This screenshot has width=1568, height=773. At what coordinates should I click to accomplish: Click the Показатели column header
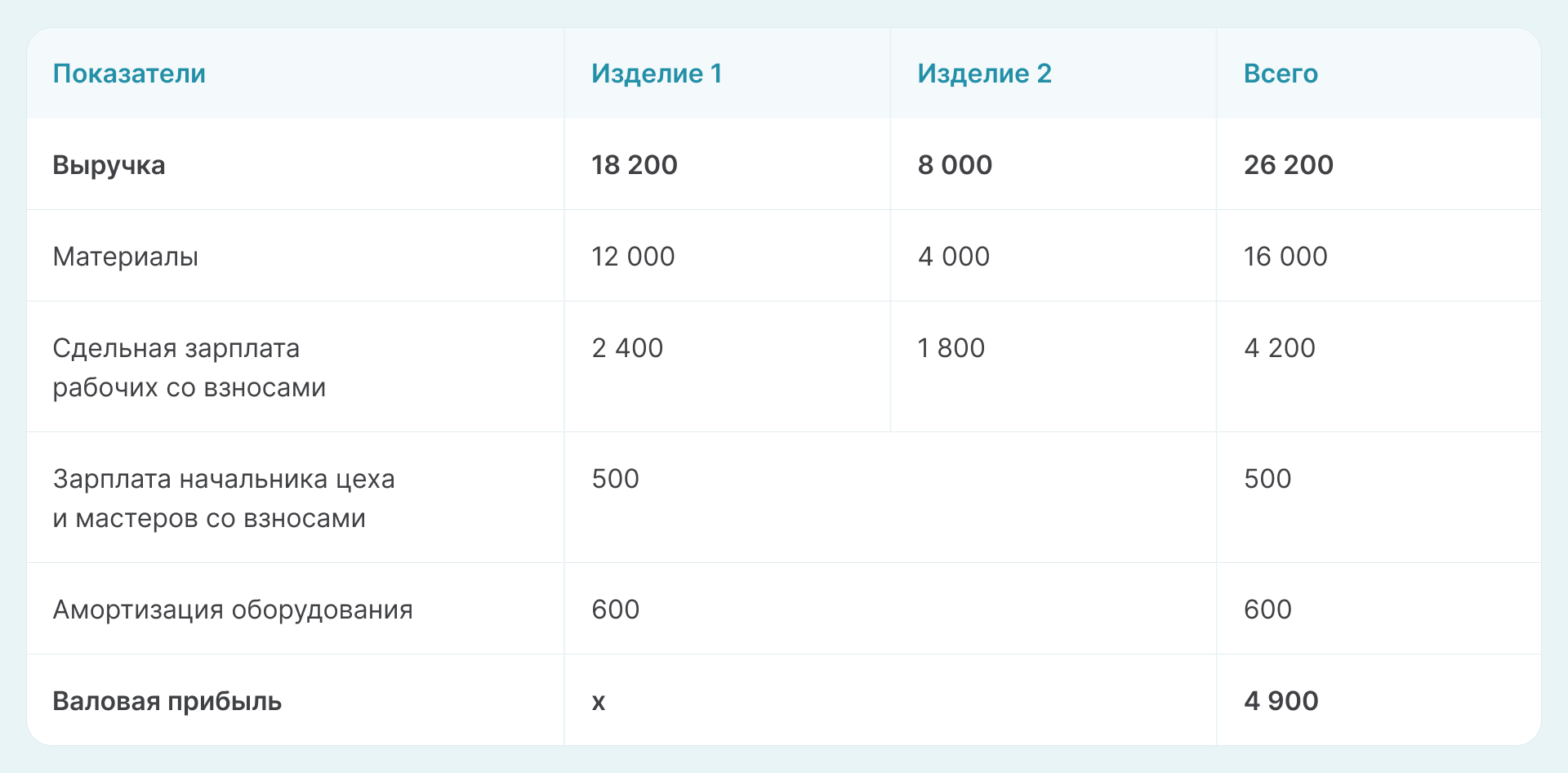[129, 74]
